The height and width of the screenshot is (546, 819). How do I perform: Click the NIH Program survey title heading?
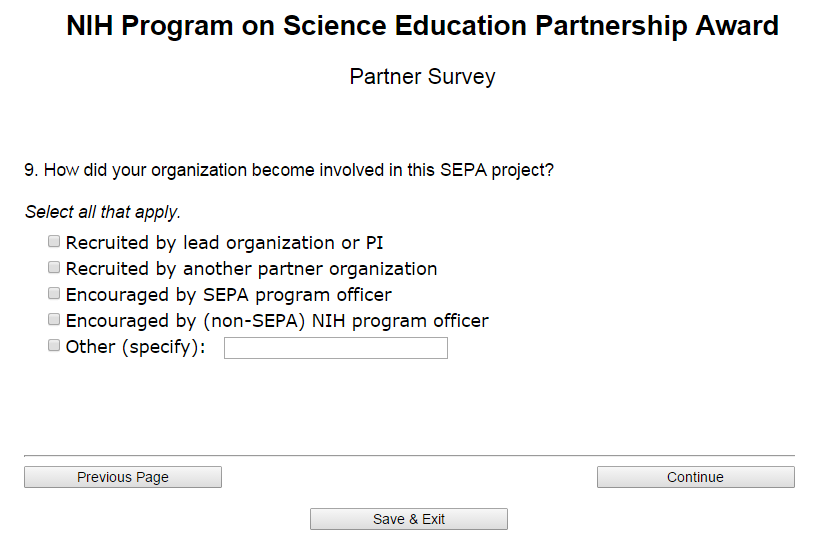click(422, 27)
